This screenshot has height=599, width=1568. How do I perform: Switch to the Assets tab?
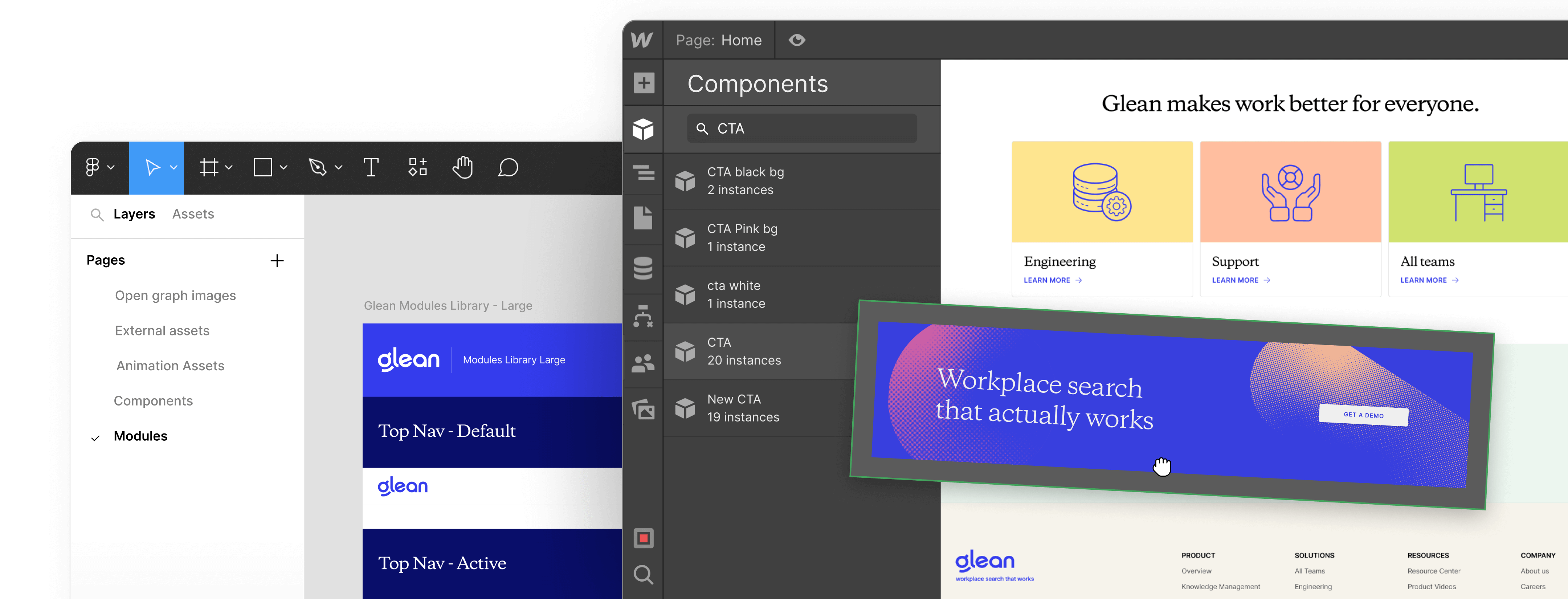pyautogui.click(x=193, y=214)
